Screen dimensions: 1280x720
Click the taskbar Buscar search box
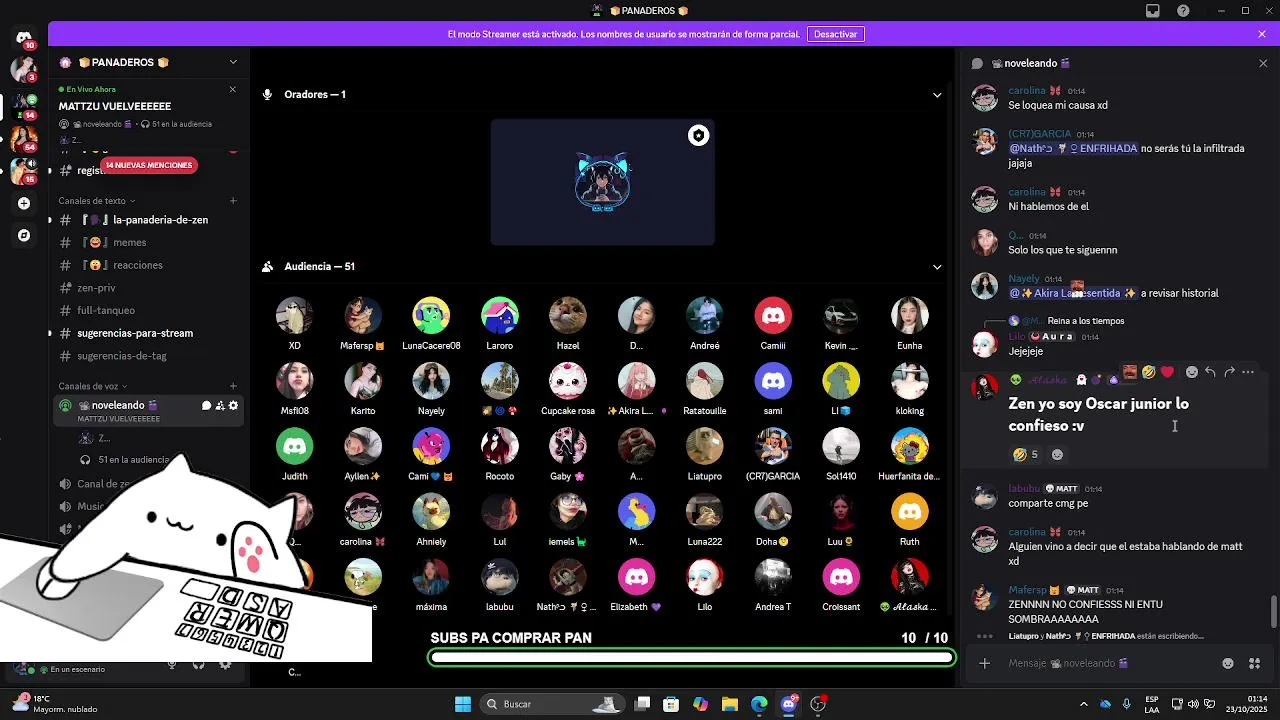pos(551,704)
